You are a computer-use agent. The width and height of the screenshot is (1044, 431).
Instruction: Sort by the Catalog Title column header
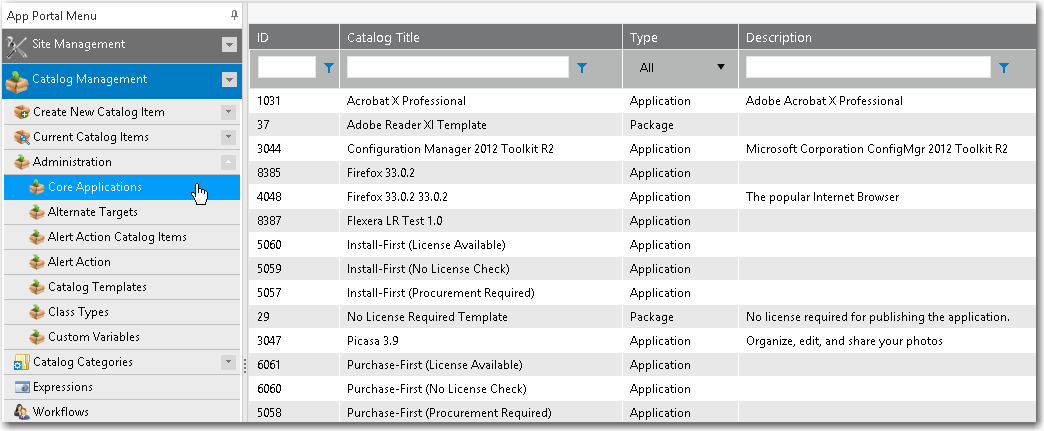(383, 38)
